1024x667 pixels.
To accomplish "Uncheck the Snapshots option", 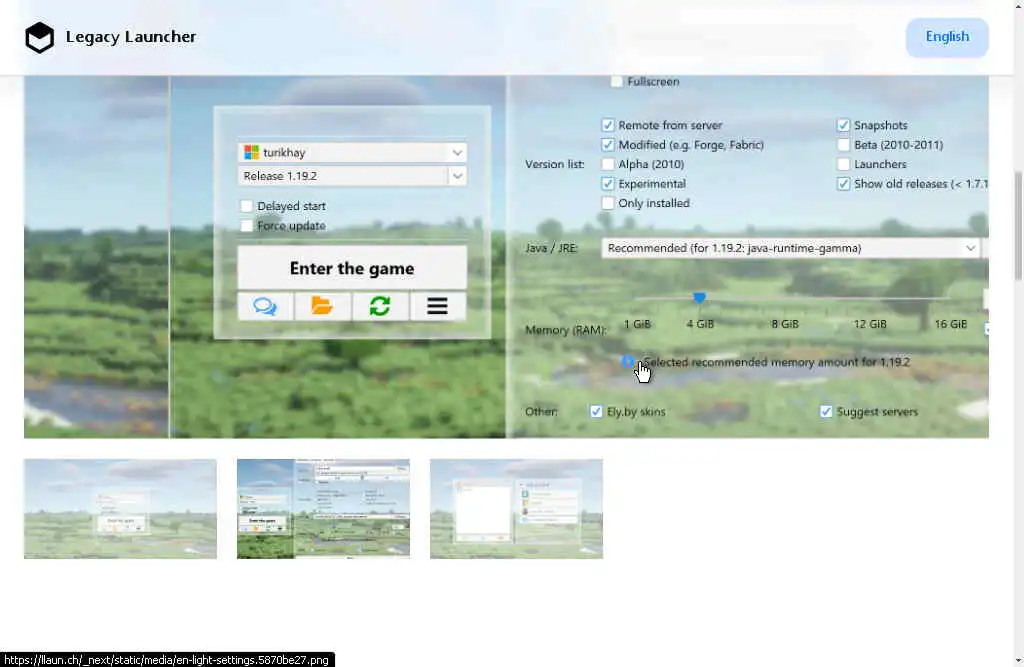I will tap(844, 125).
